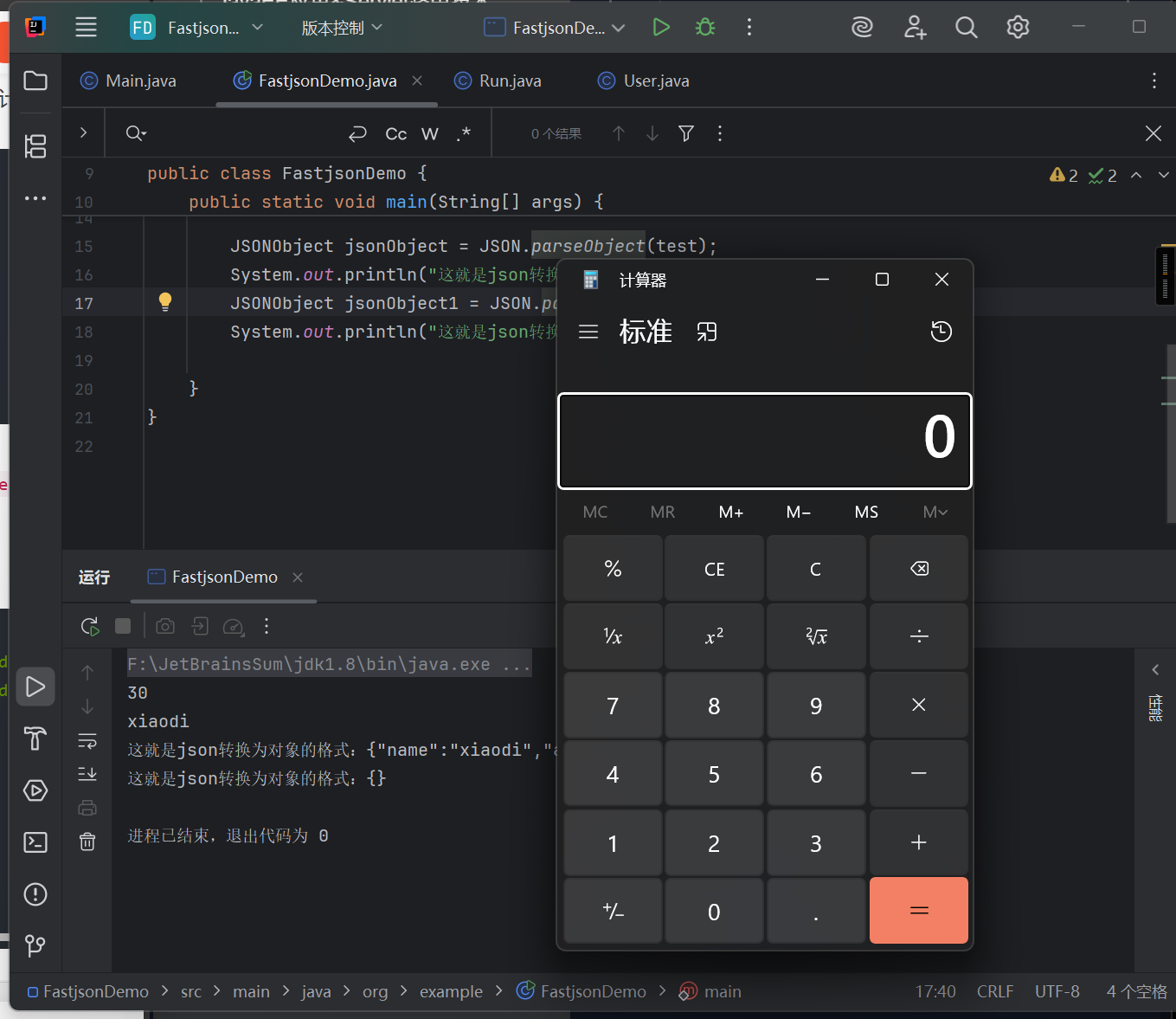This screenshot has height=1019, width=1176.
Task: Toggle soft-wrap in run console
Action: pos(87,741)
